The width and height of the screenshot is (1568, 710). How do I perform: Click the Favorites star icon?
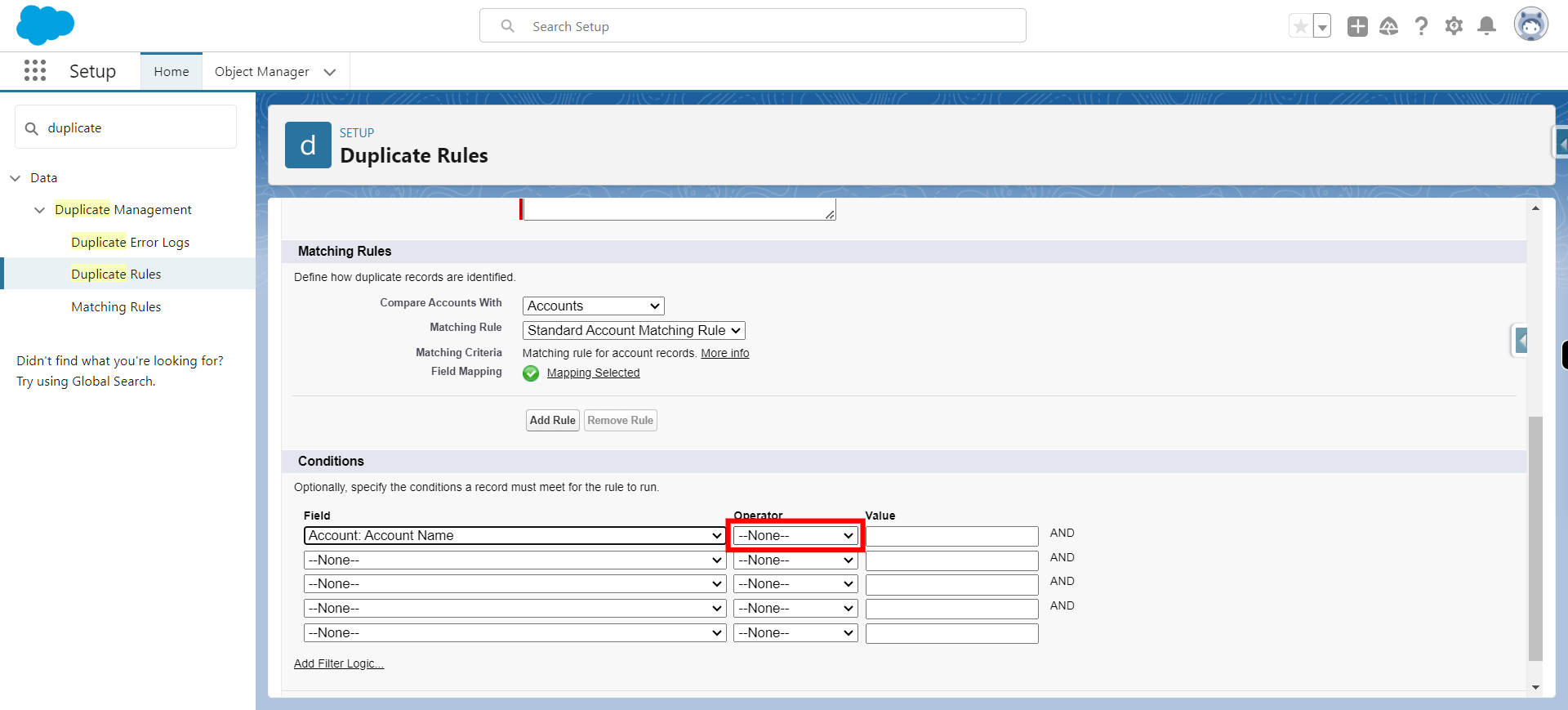pos(1300,26)
